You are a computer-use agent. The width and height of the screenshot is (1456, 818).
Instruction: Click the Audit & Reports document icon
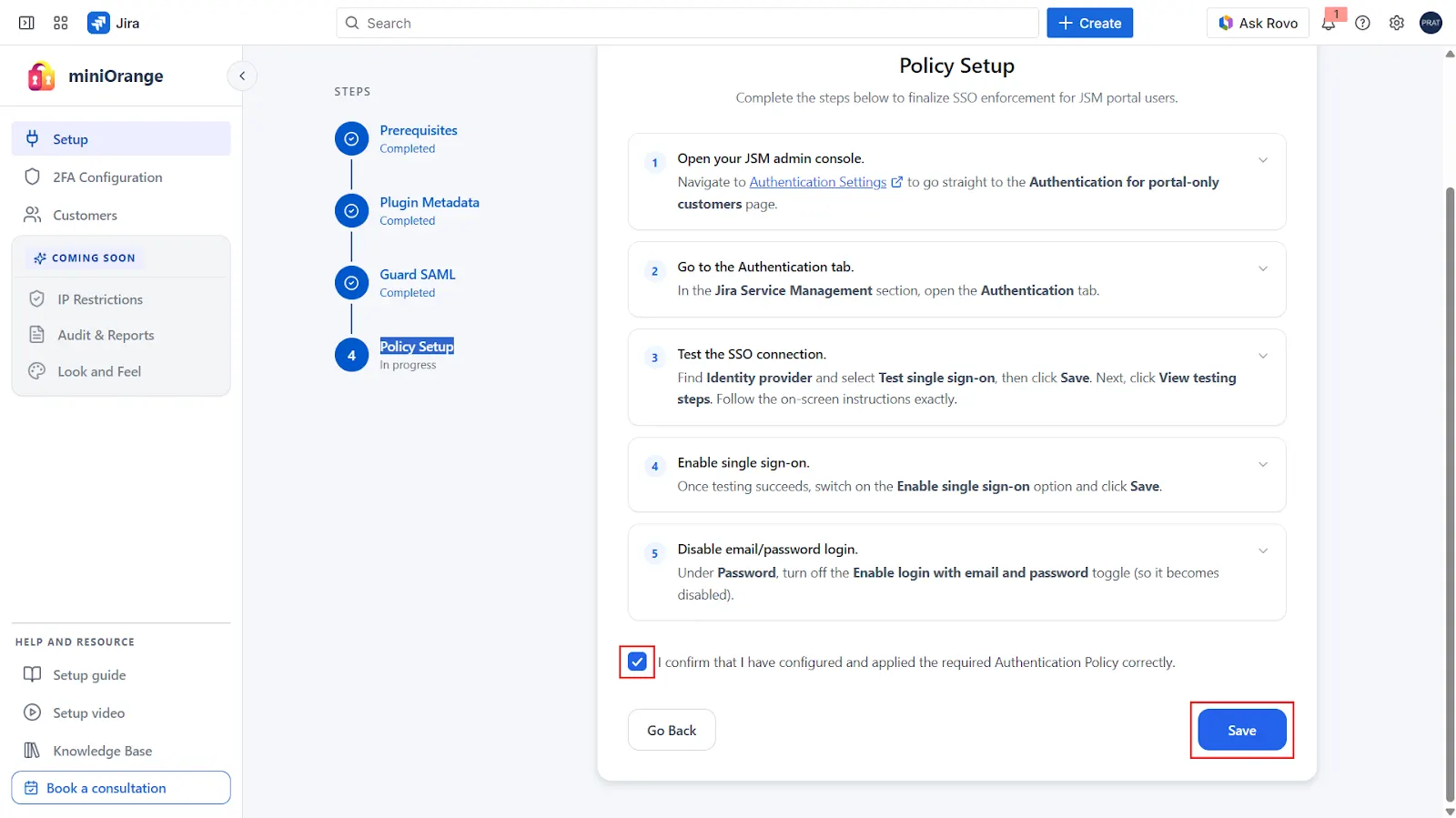pyautogui.click(x=37, y=335)
